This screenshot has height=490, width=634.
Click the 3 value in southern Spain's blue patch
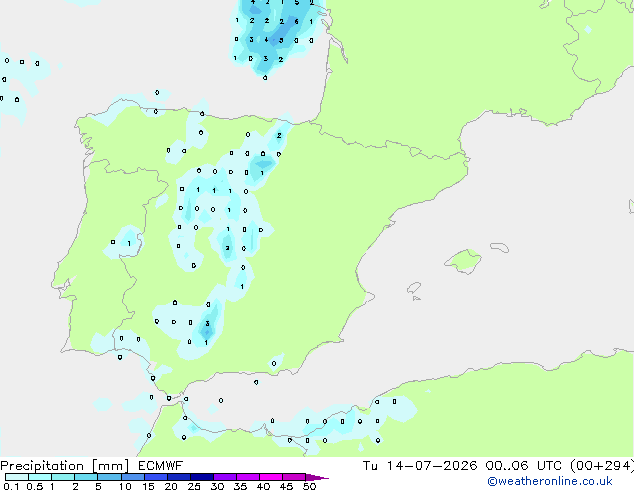(x=207, y=323)
